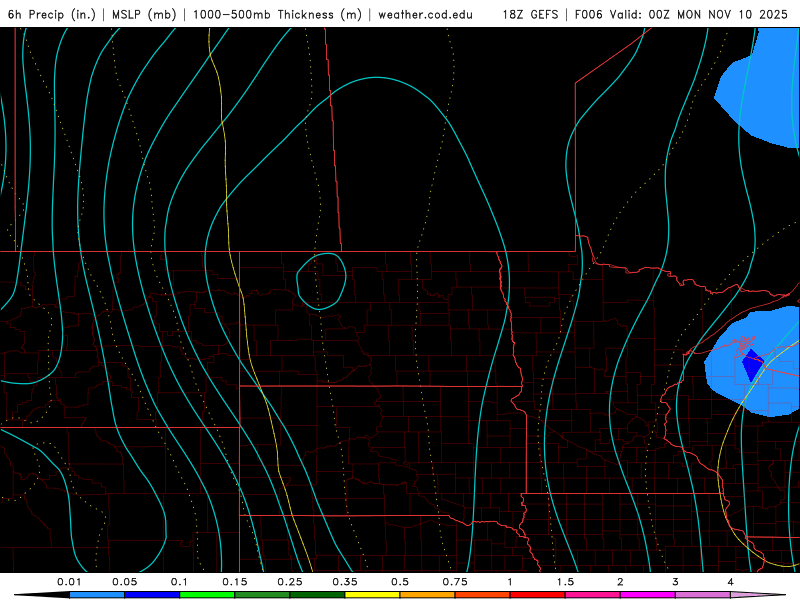The width and height of the screenshot is (800, 600).
Task: Click the '6h Precip (in.)' title text
Action: [52, 14]
